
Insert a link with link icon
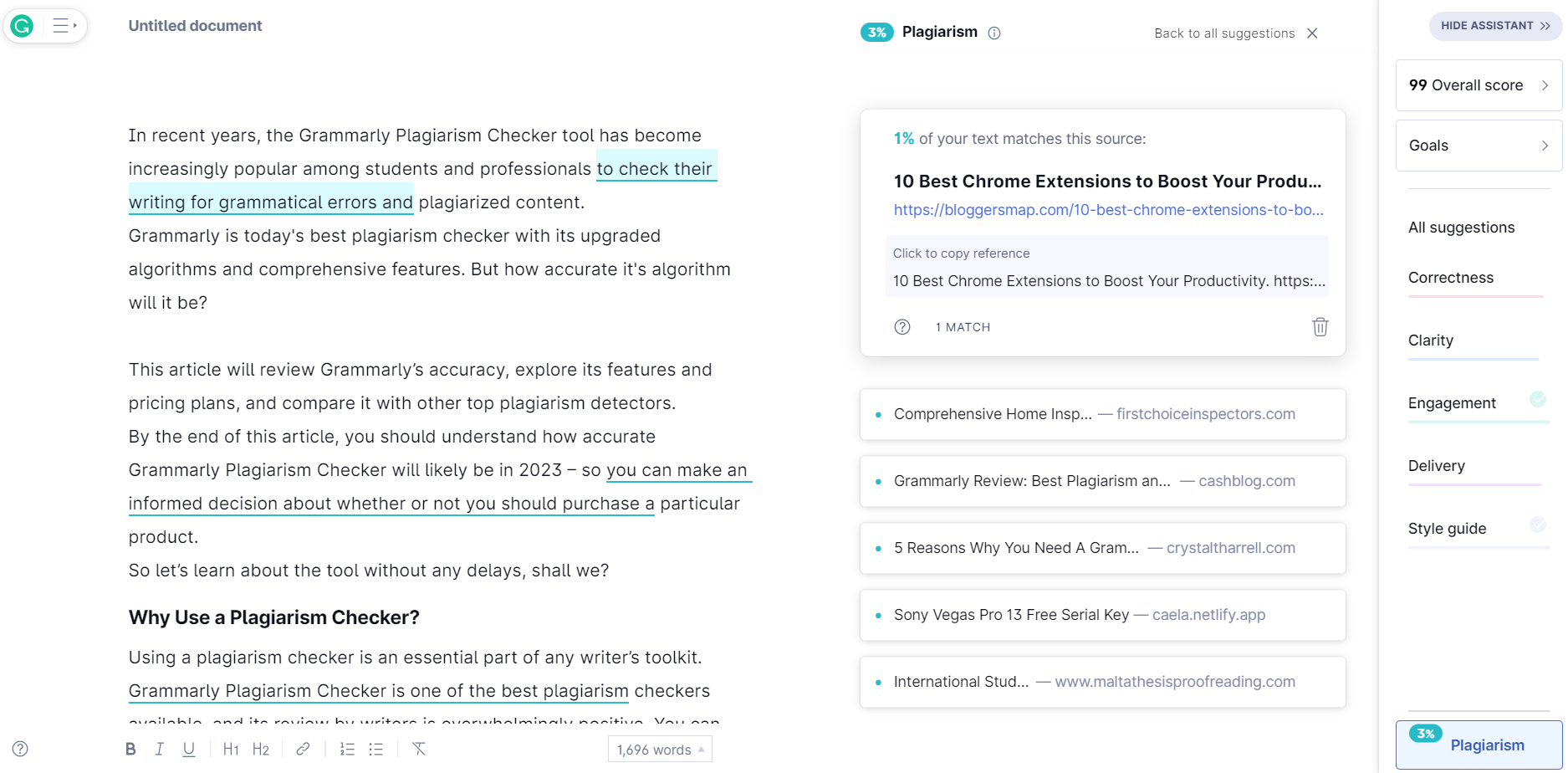303,750
